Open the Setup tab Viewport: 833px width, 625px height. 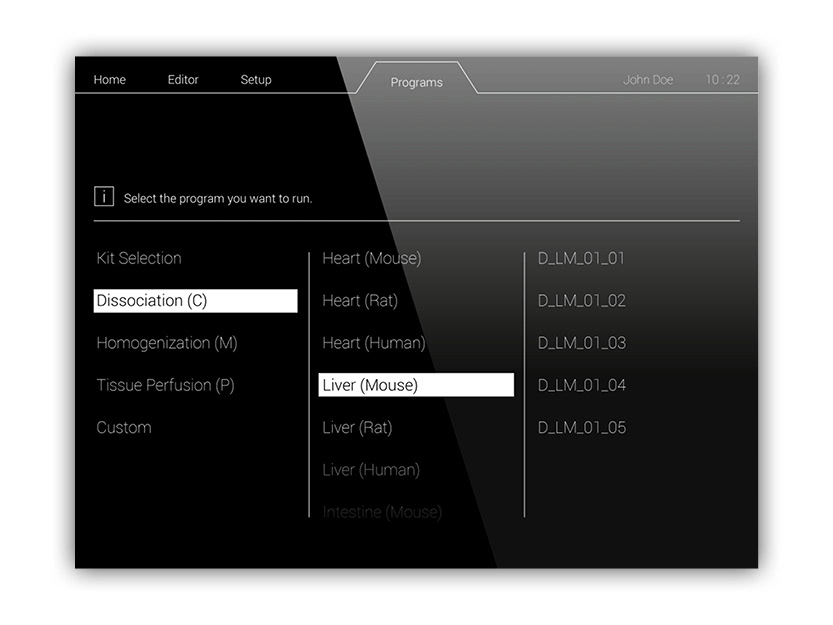coord(256,80)
